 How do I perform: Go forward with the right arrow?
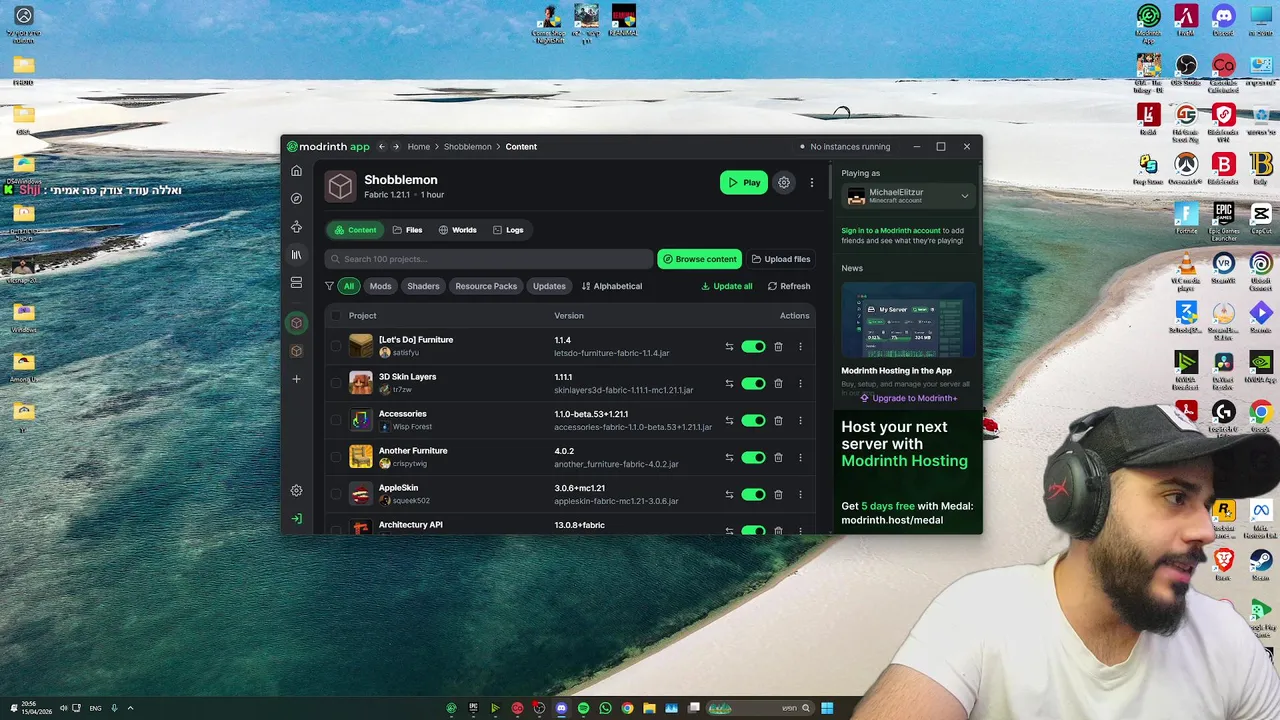(x=396, y=147)
